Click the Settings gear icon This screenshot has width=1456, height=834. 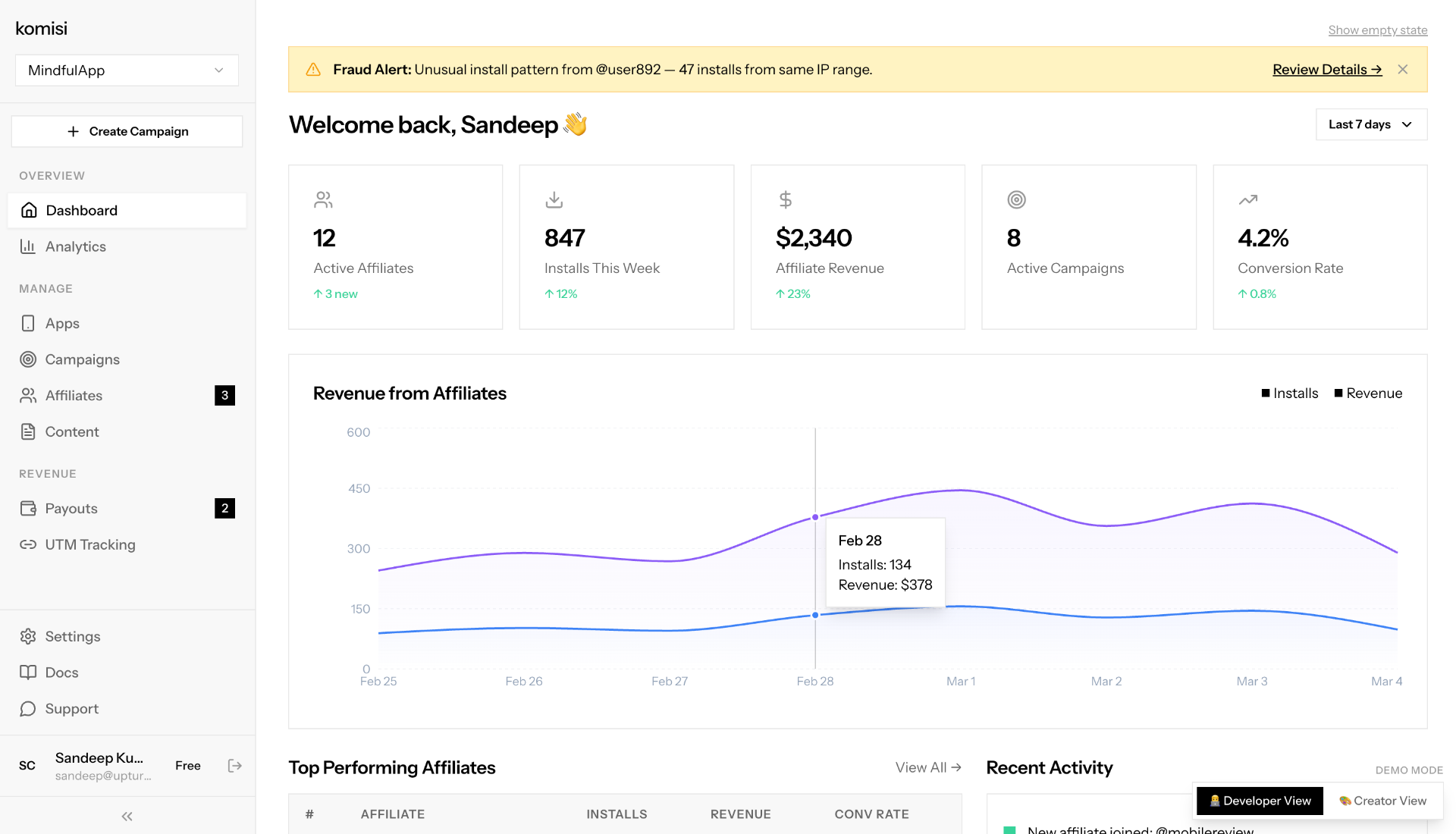point(29,636)
